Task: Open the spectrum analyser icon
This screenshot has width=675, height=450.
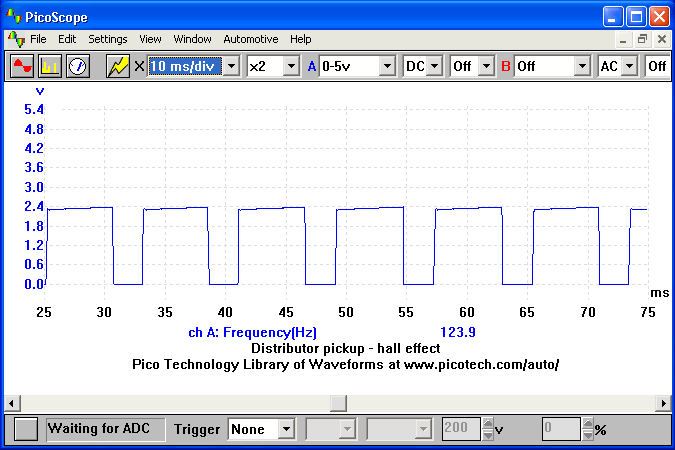Action: coord(50,66)
